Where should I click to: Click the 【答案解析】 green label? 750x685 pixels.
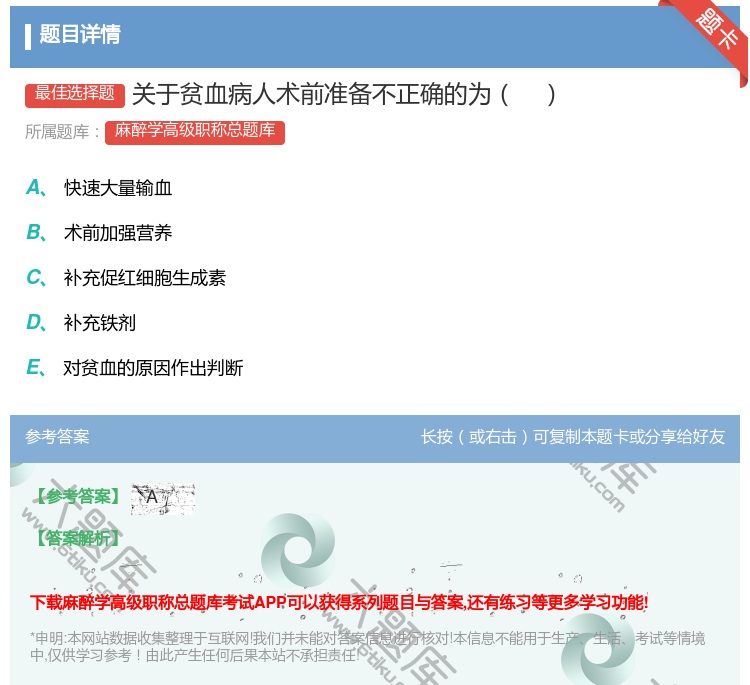[x=78, y=538]
